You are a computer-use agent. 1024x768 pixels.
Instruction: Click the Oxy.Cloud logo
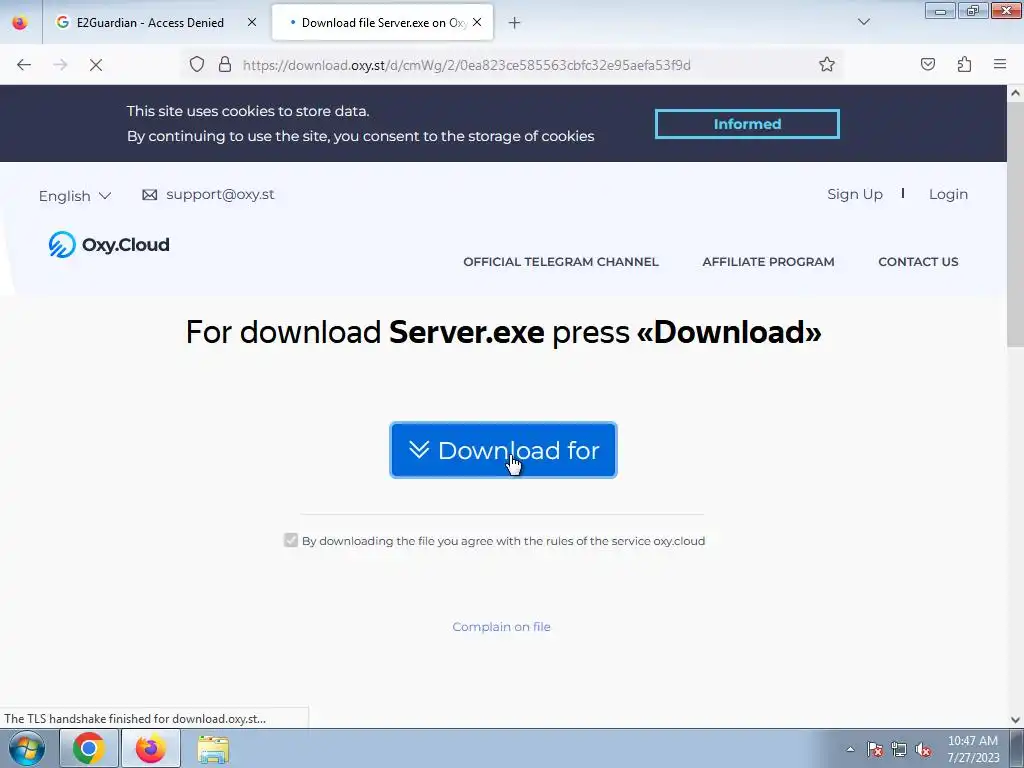click(109, 245)
